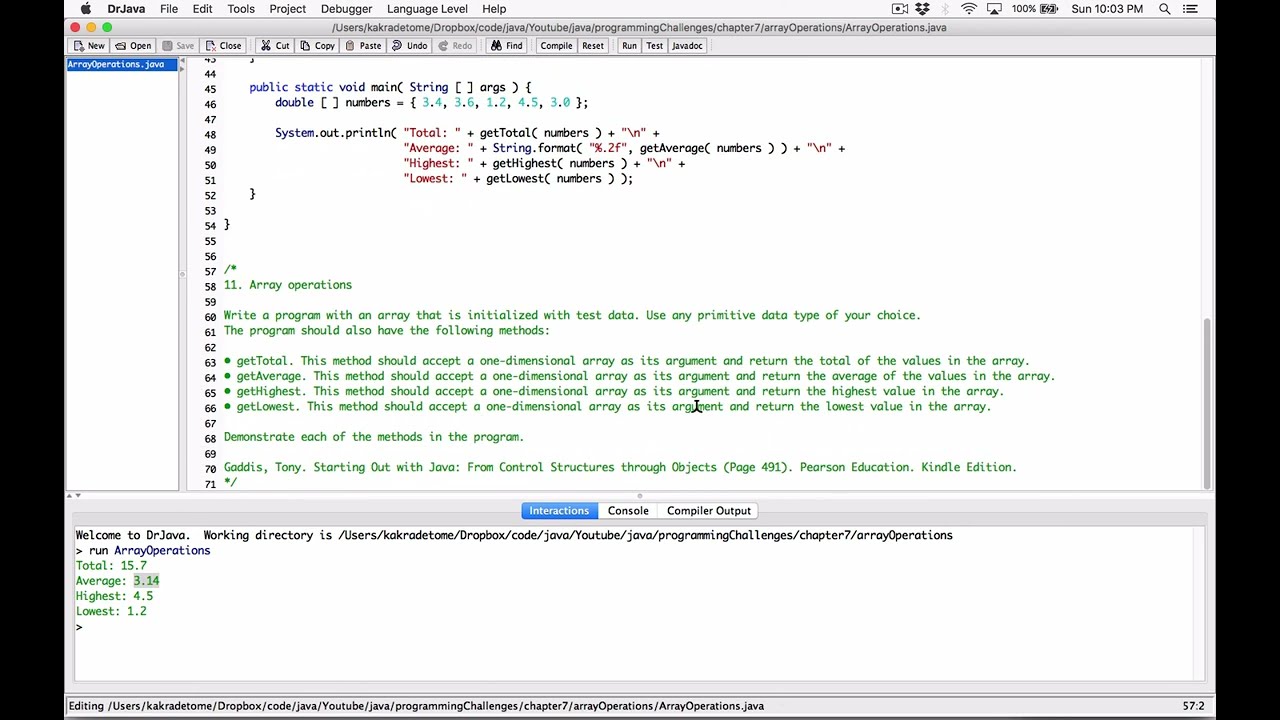Click the 'Demonstrate each of the methods' line
Viewport: 1280px width, 720px height.
pyautogui.click(x=374, y=437)
